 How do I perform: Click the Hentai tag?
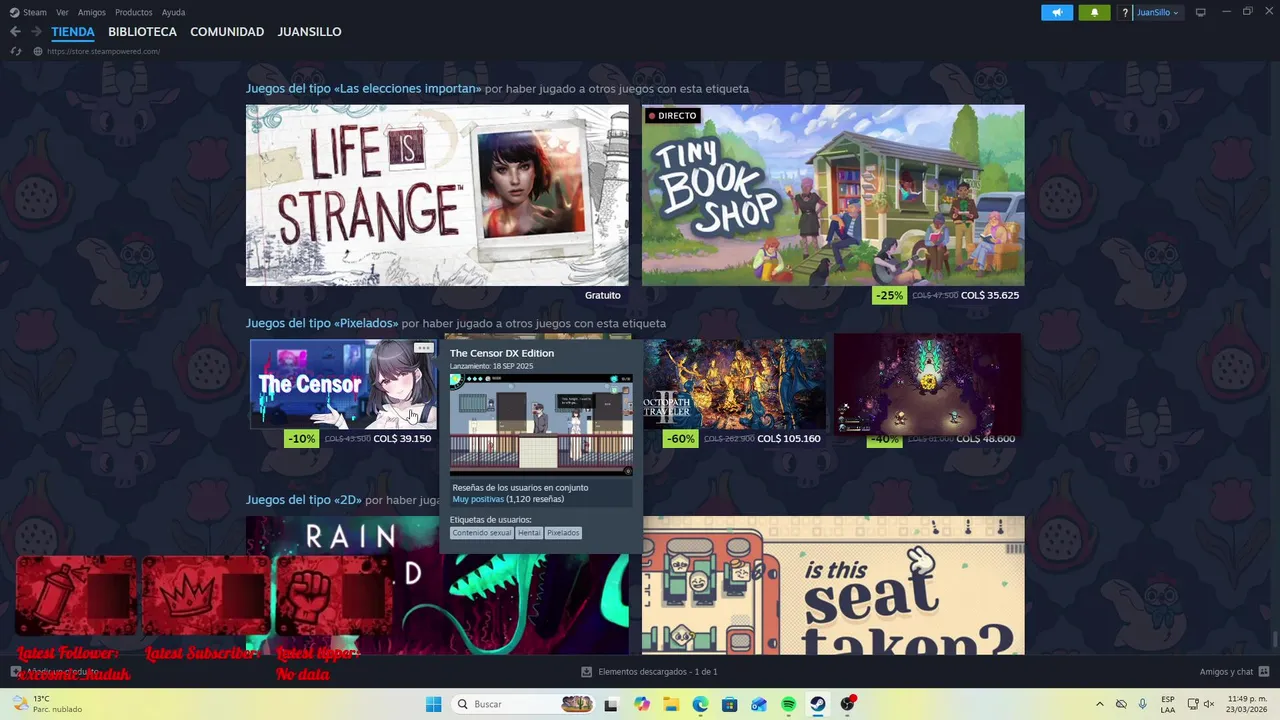pos(529,533)
